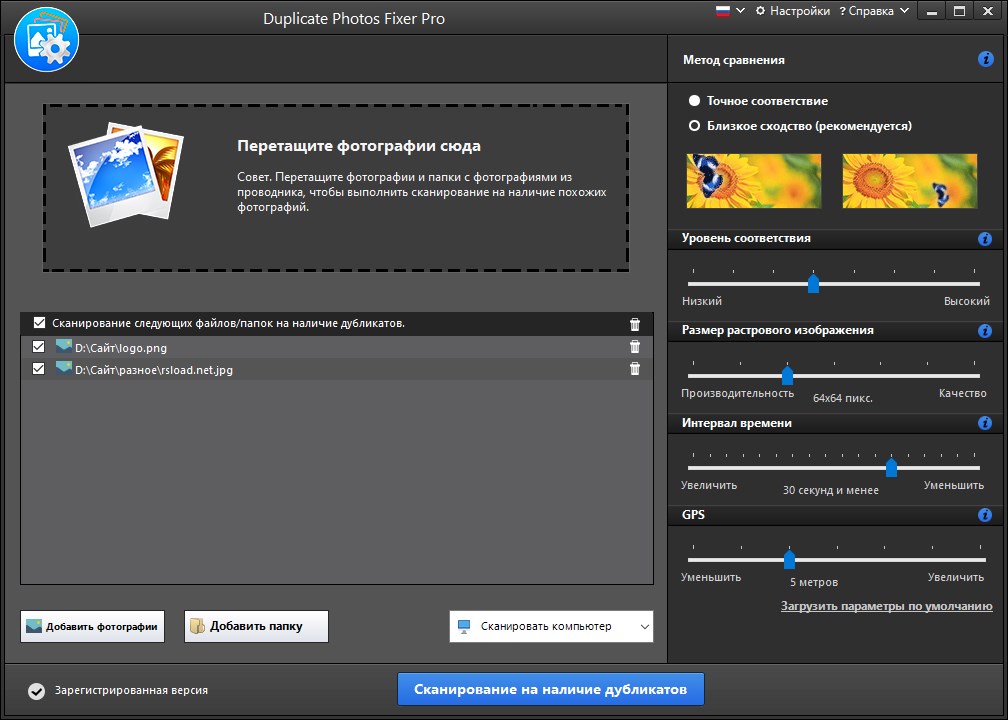Click Загрузить параметры по умолчанию link
1008x720 pixels.
886,606
